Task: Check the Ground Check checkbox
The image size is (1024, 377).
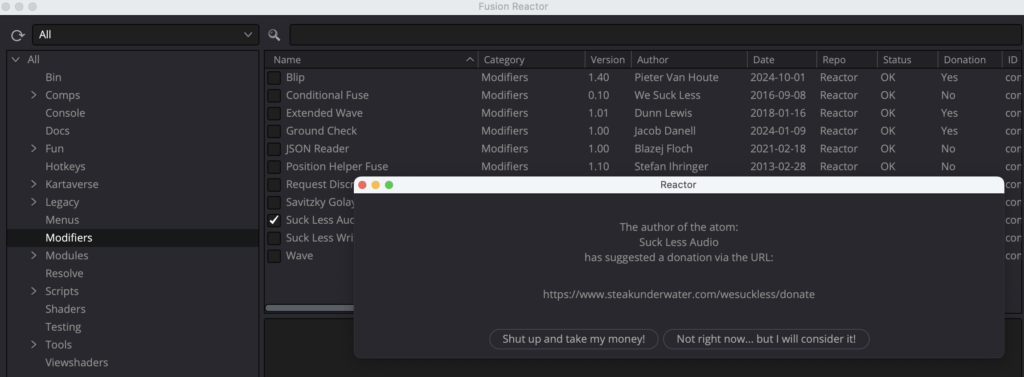Action: click(274, 131)
